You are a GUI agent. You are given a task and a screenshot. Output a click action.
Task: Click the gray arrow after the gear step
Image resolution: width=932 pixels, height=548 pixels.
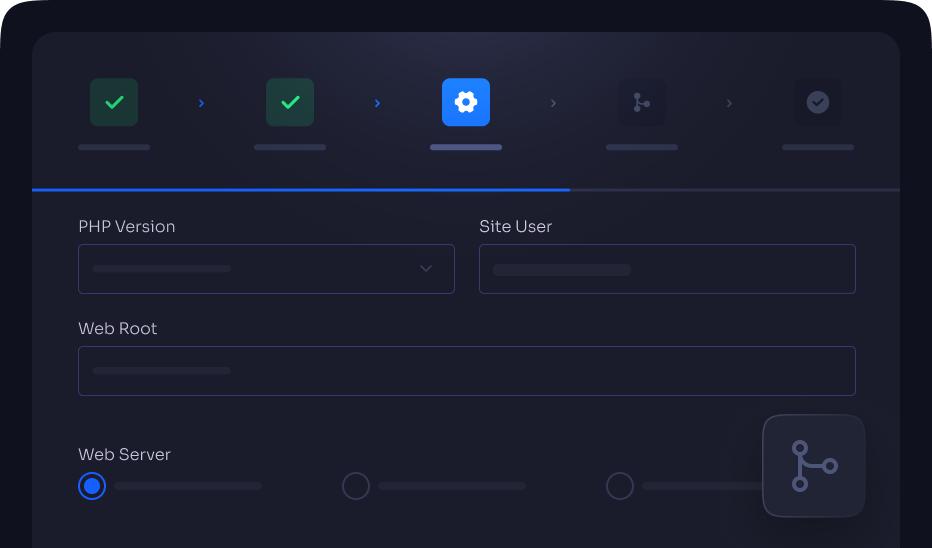pyautogui.click(x=554, y=103)
